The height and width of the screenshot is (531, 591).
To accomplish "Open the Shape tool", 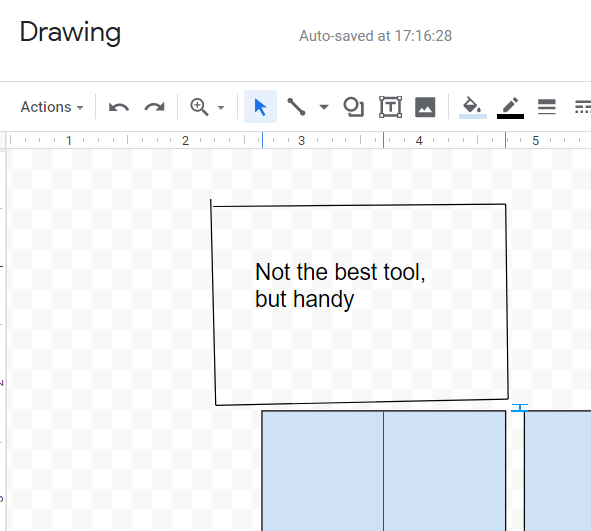I will pos(354,107).
